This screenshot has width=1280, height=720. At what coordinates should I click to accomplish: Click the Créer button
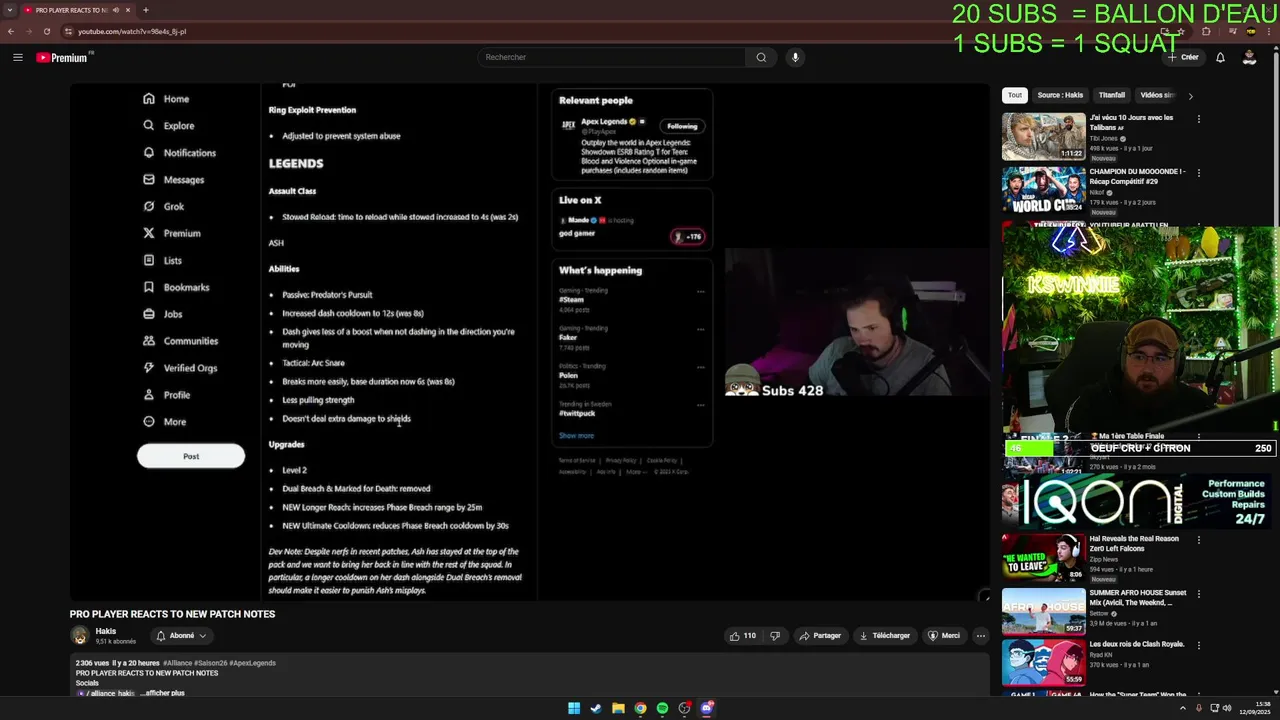[x=1183, y=57]
